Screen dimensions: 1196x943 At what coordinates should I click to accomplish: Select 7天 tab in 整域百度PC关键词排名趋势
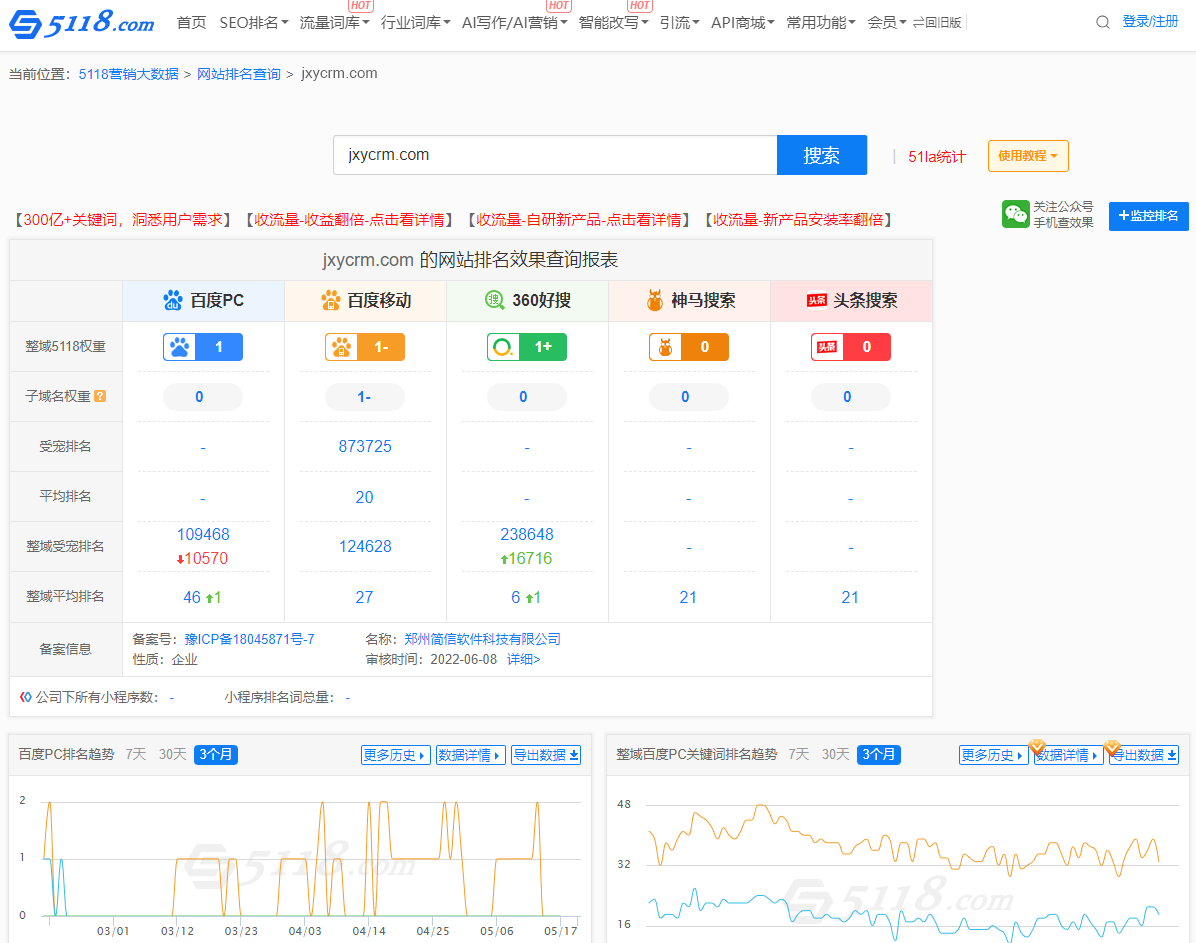(x=799, y=755)
